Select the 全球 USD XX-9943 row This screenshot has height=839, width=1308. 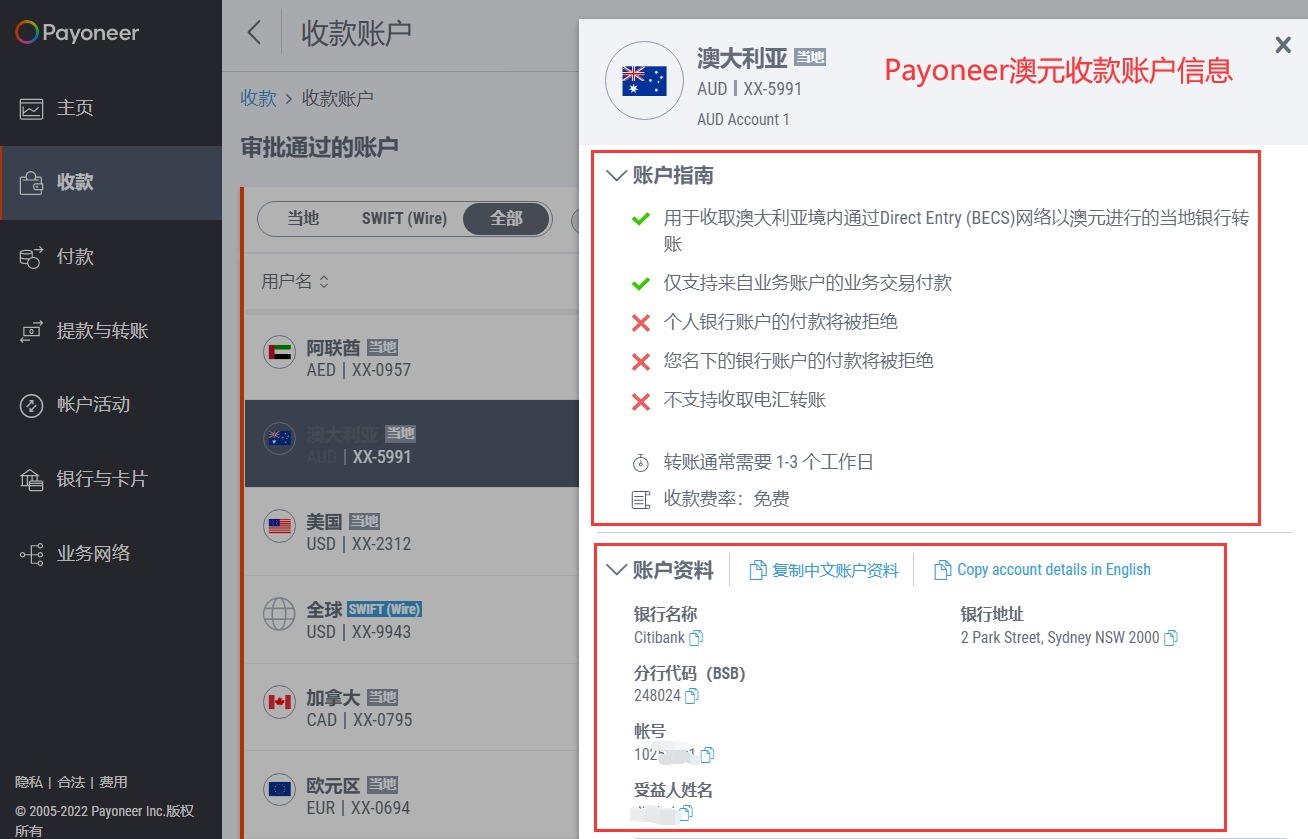(x=412, y=619)
